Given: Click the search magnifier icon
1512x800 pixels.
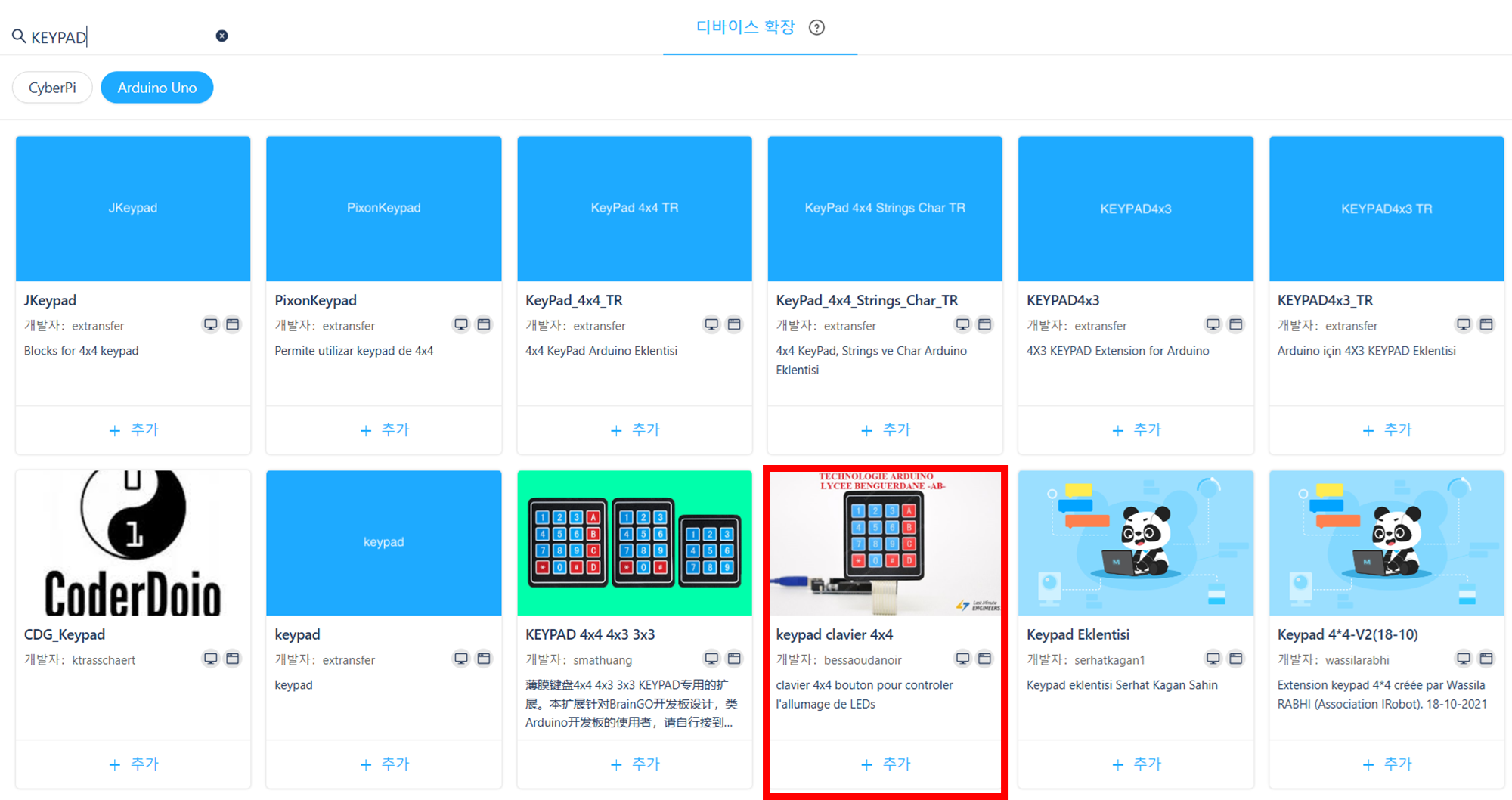Looking at the screenshot, I should 19,36.
